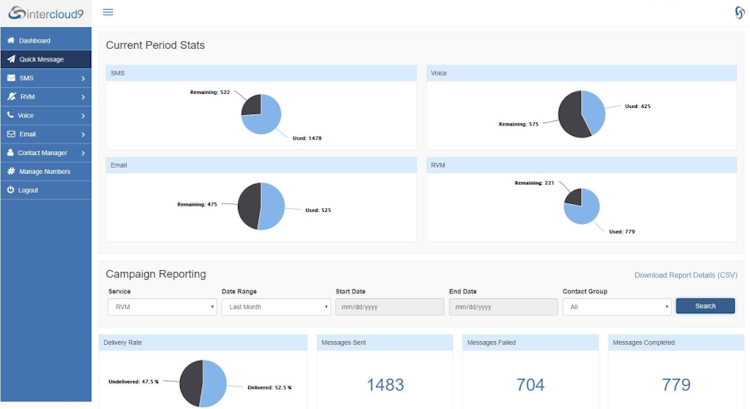
Task: Click the Email usage pie chart
Action: coord(261,206)
